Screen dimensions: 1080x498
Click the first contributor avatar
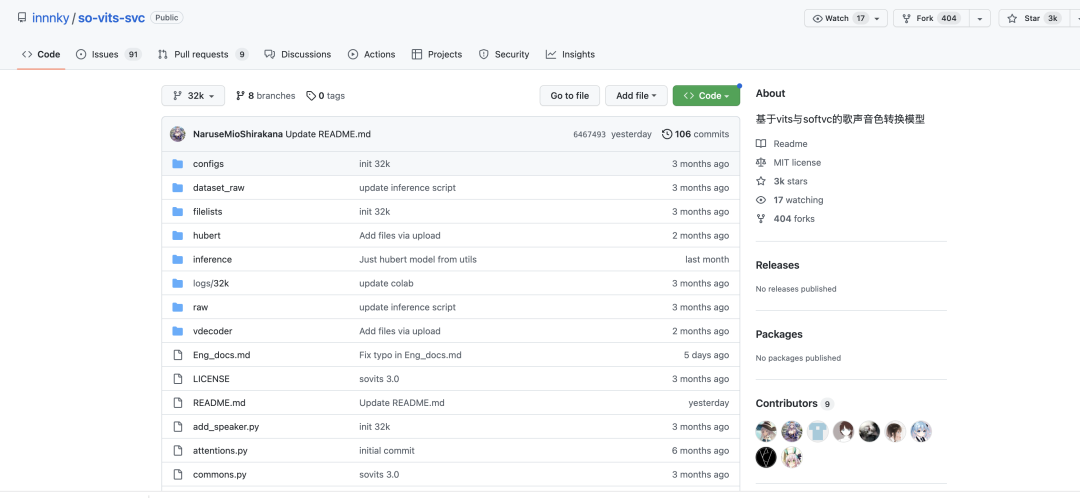pyautogui.click(x=766, y=431)
